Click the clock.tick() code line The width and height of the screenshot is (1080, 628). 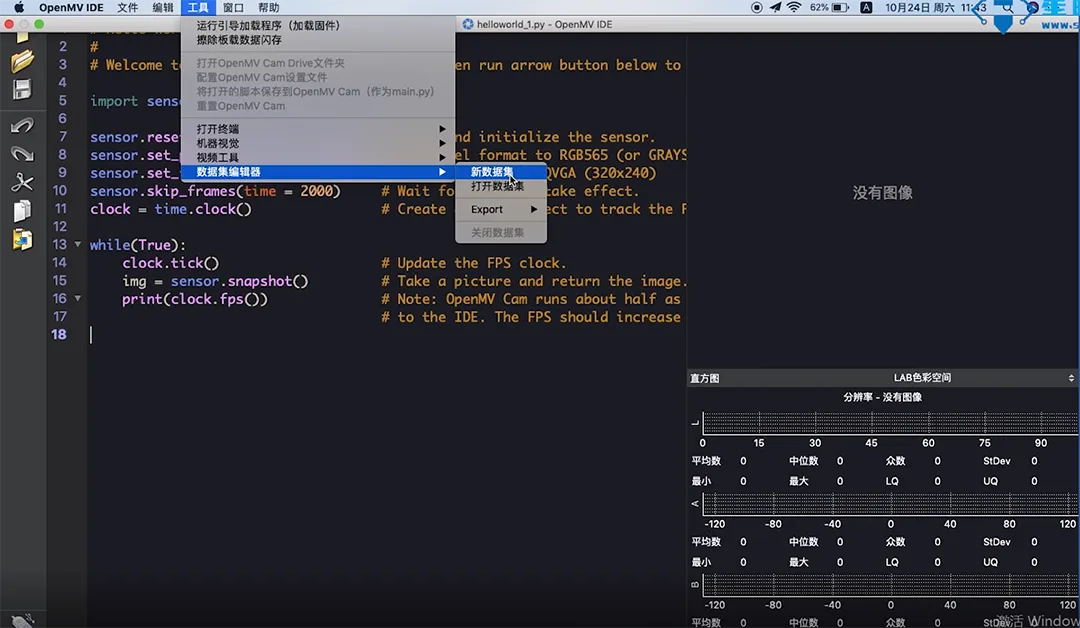pyautogui.click(x=171, y=262)
